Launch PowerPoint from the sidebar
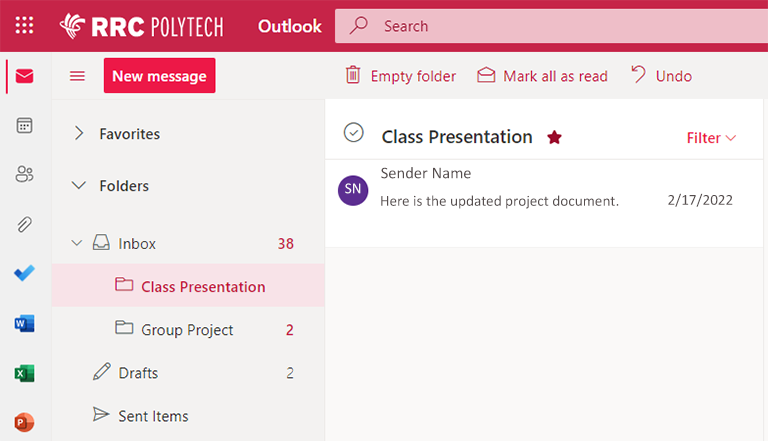The image size is (768, 441). 24,422
